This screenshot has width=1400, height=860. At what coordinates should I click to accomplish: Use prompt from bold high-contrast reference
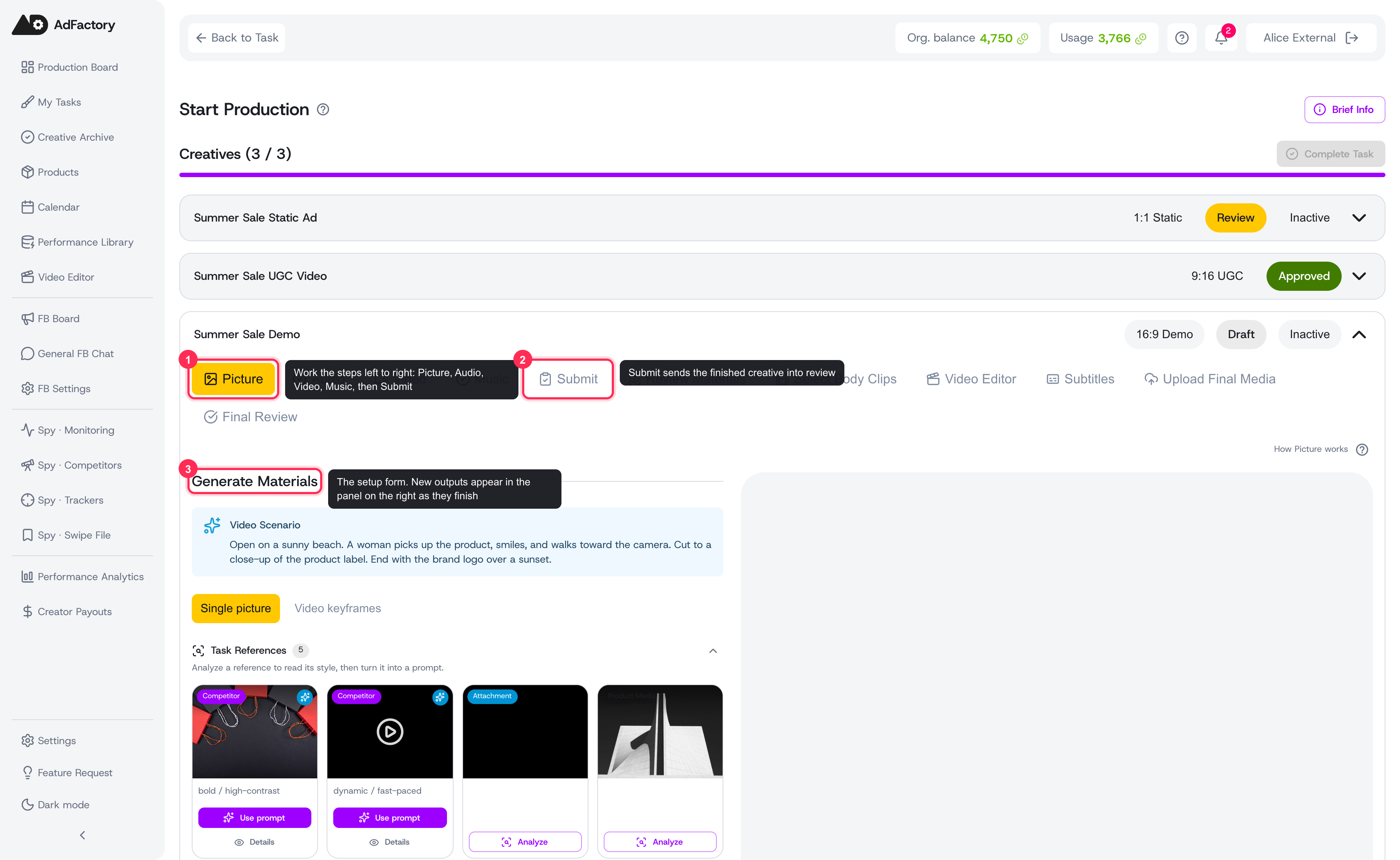coord(255,818)
